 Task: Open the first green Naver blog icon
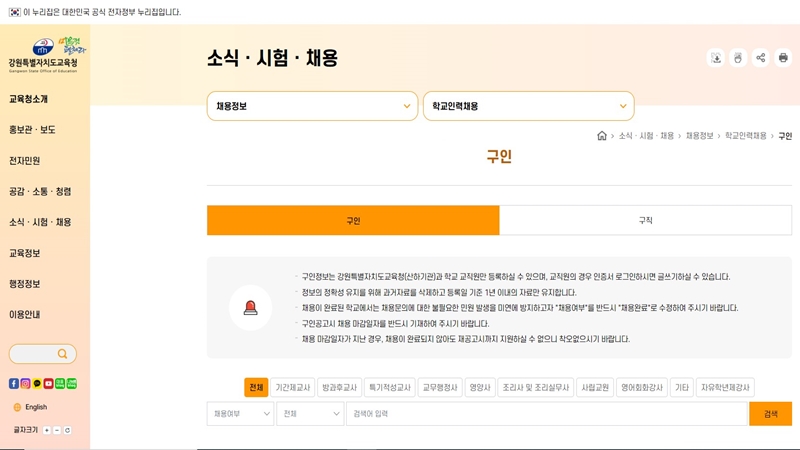(60, 384)
